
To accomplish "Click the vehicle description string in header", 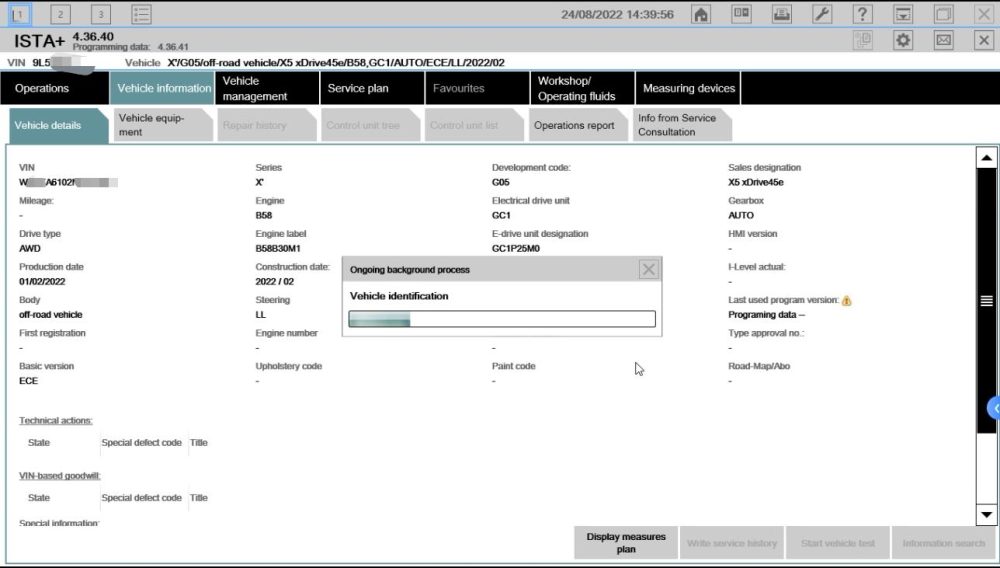I will [336, 62].
